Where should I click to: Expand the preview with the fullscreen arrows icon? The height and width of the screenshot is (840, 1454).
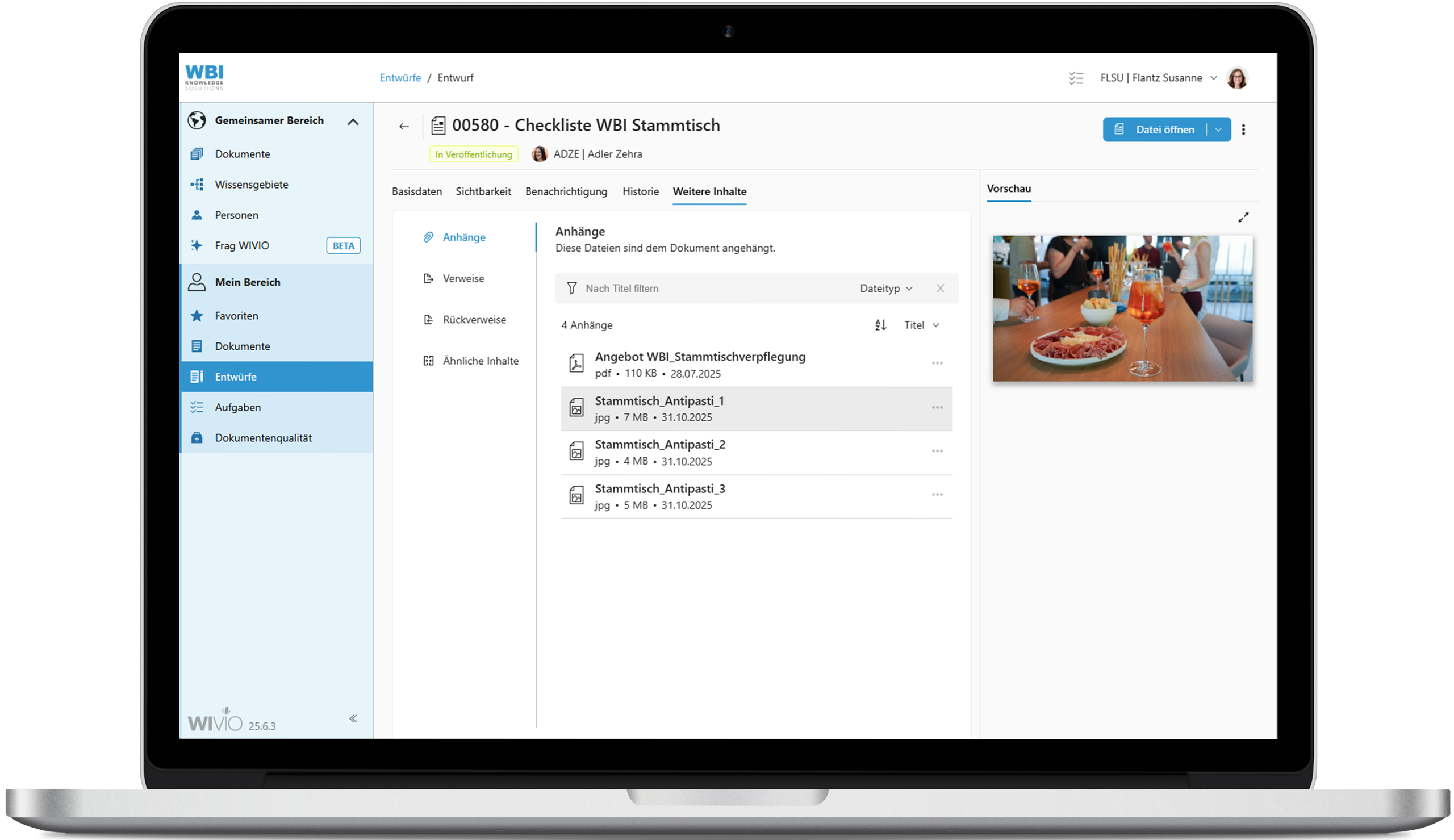click(x=1243, y=218)
